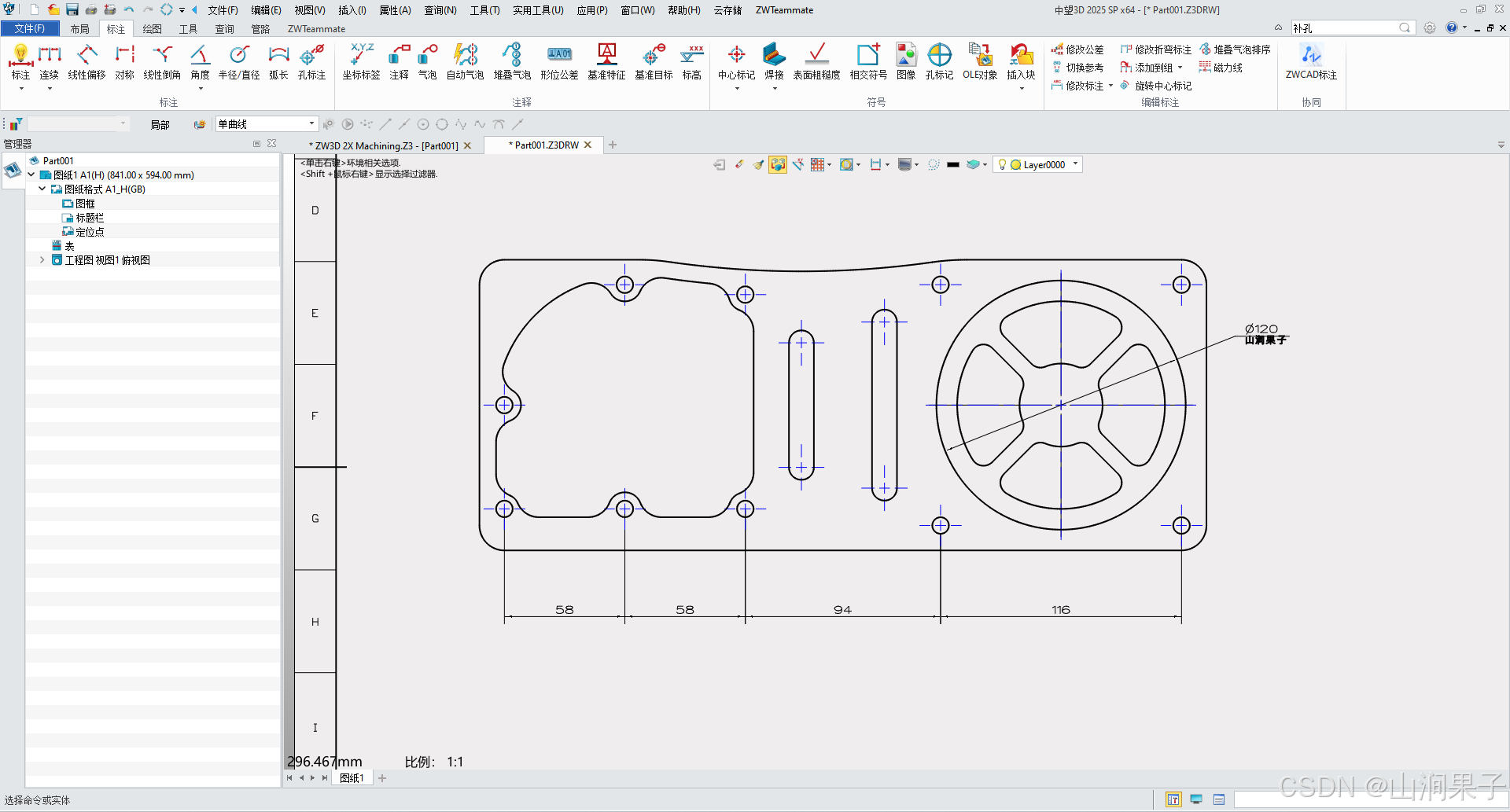
Task: Open the 修改标注 dropdown arrow
Action: pos(1110,86)
